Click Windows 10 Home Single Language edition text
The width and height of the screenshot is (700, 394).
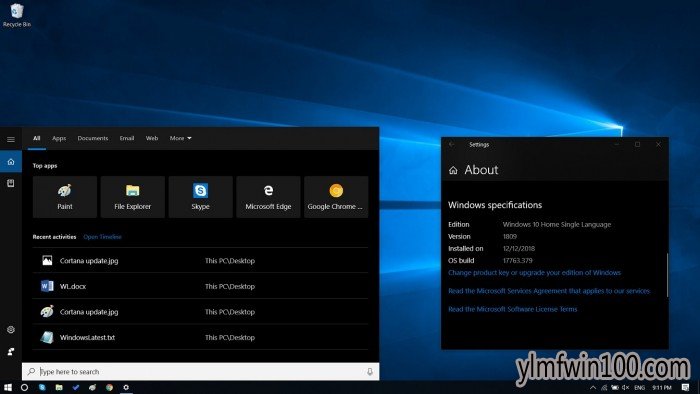click(557, 224)
